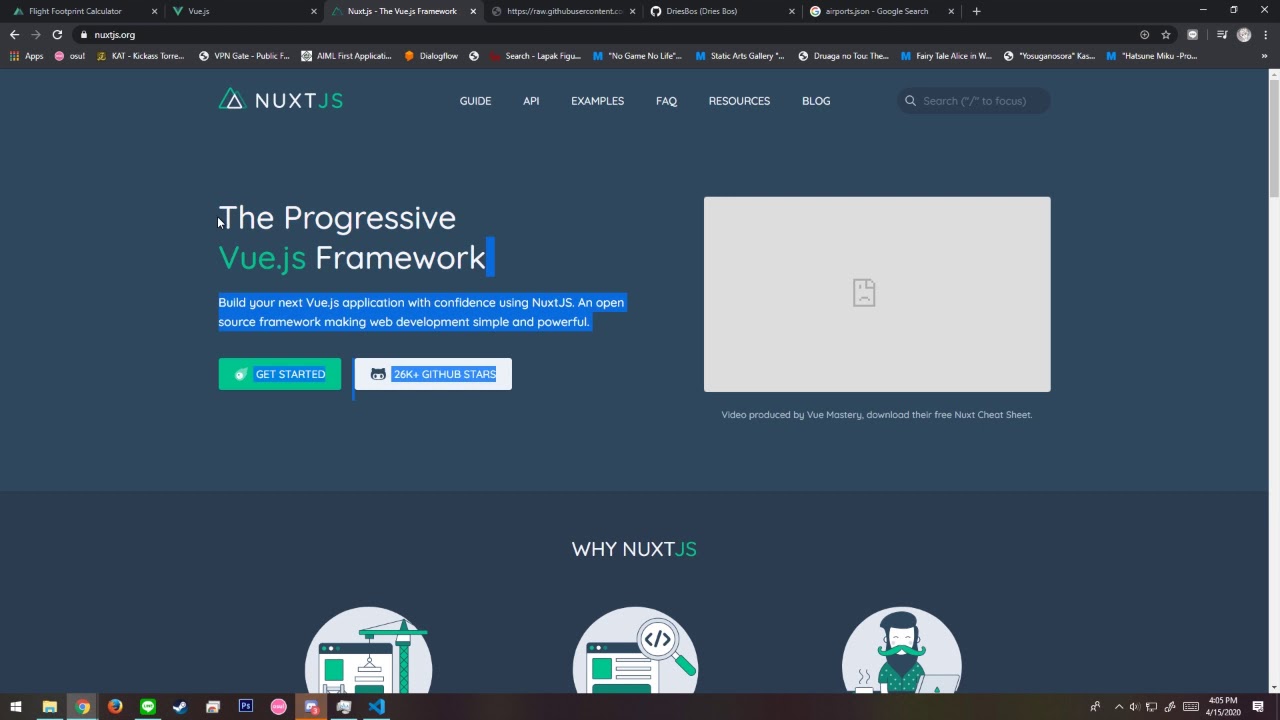
Task: Open the Hatsune Miku bookmark
Action: click(1152, 56)
